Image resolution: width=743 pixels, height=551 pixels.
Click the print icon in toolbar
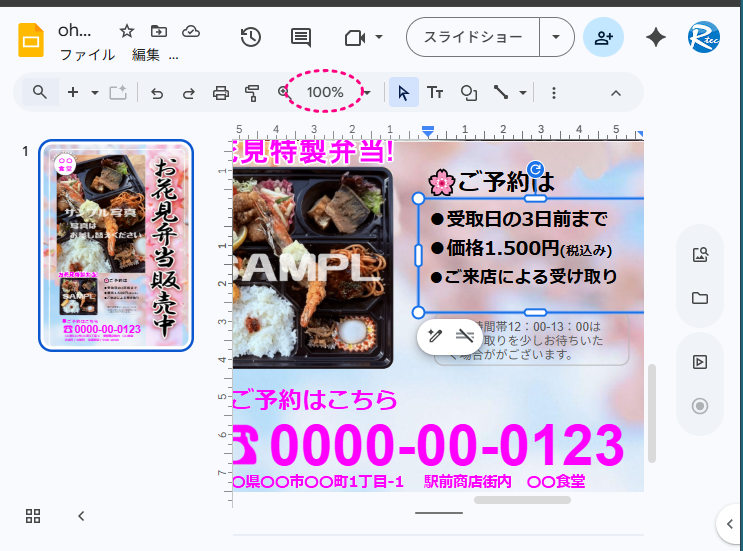220,93
